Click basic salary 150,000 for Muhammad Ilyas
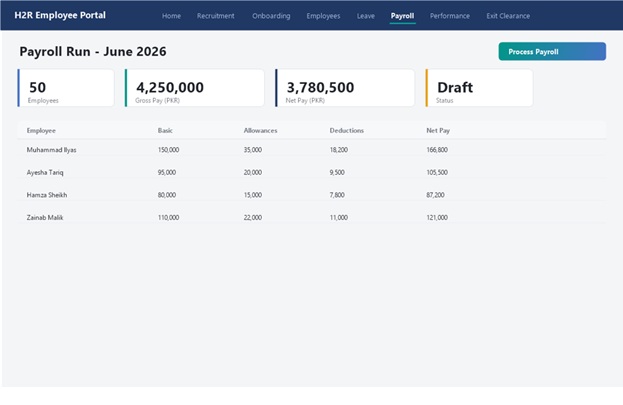The width and height of the screenshot is (623, 405). tap(168, 150)
